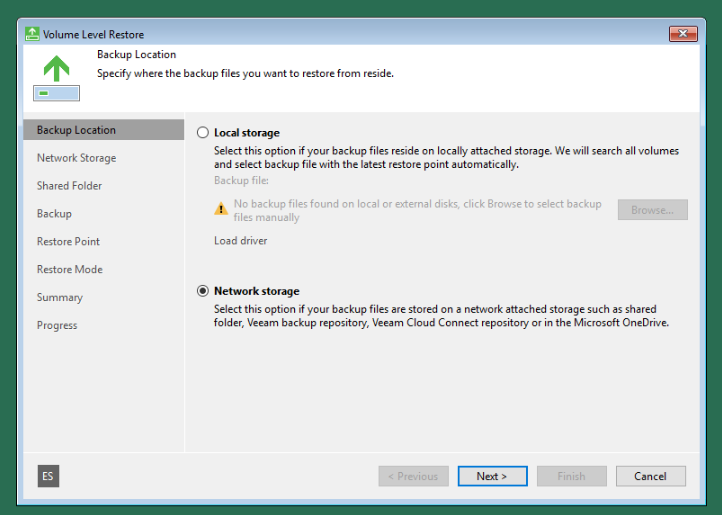Click the Volume Level Restore title bar icon
Image resolution: width=722 pixels, height=515 pixels.
[32, 34]
